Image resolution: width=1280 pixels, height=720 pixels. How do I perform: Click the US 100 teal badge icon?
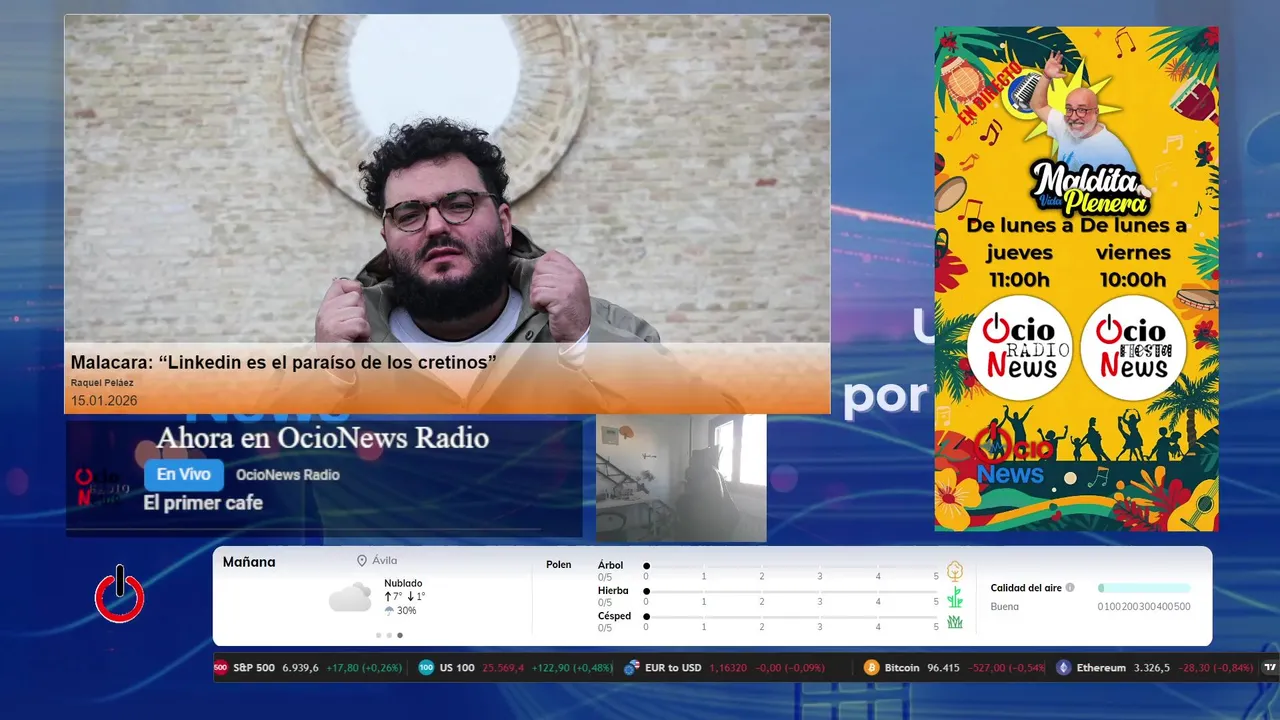click(426, 667)
